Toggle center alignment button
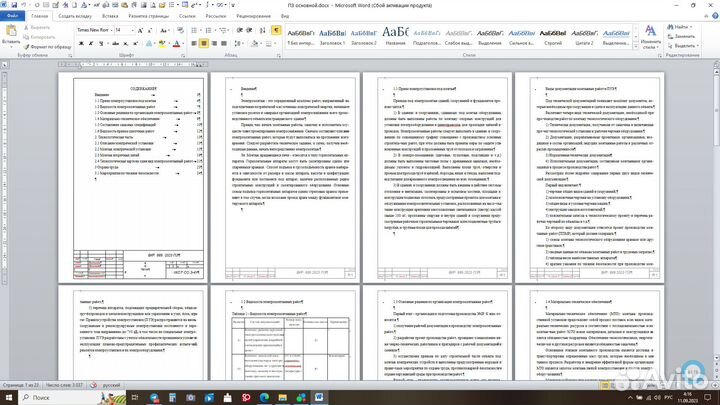Viewport: 720px width, 405px height. coord(204,44)
